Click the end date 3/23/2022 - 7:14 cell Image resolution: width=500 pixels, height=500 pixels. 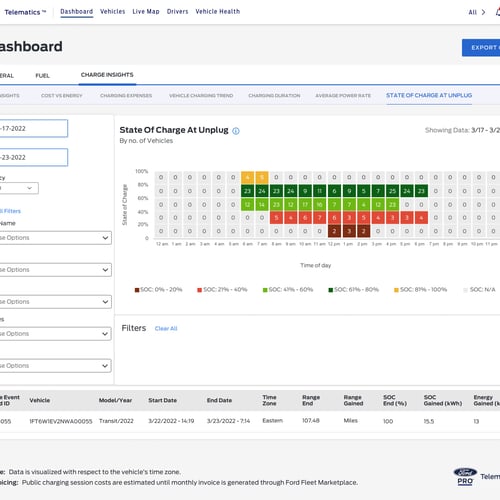228,421
